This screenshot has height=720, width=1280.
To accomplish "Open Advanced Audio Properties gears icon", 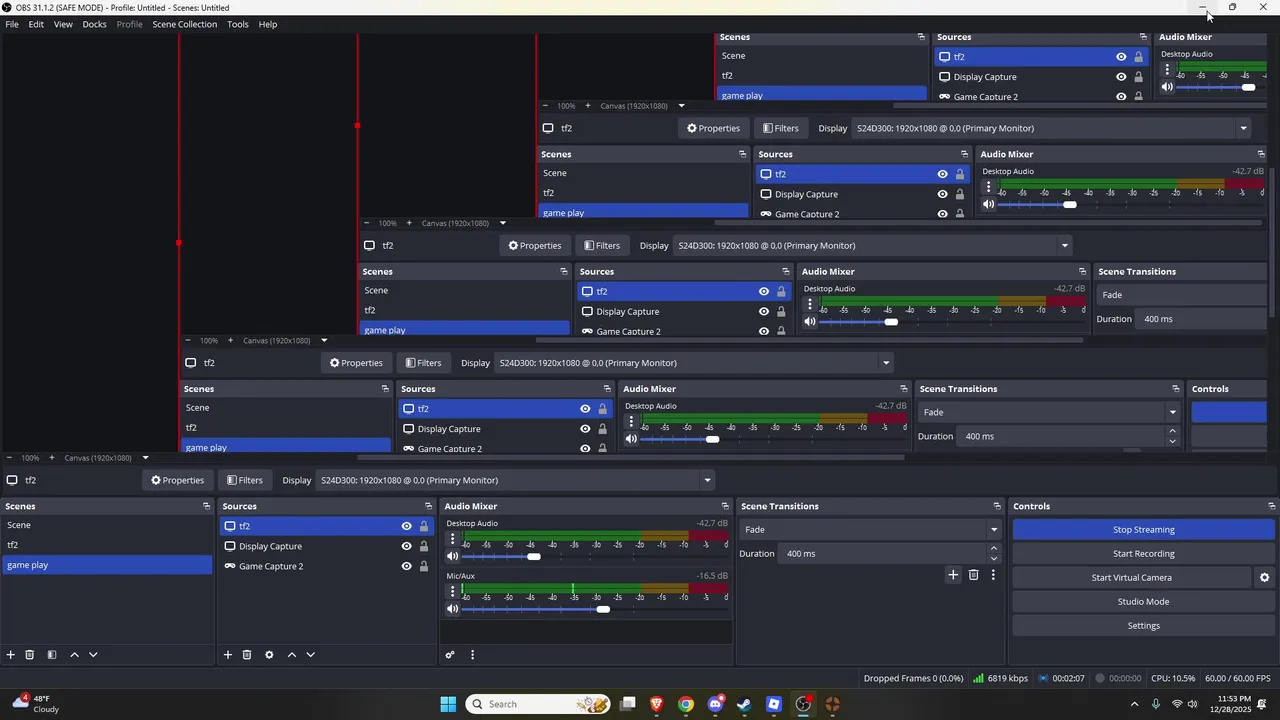I will pos(450,655).
